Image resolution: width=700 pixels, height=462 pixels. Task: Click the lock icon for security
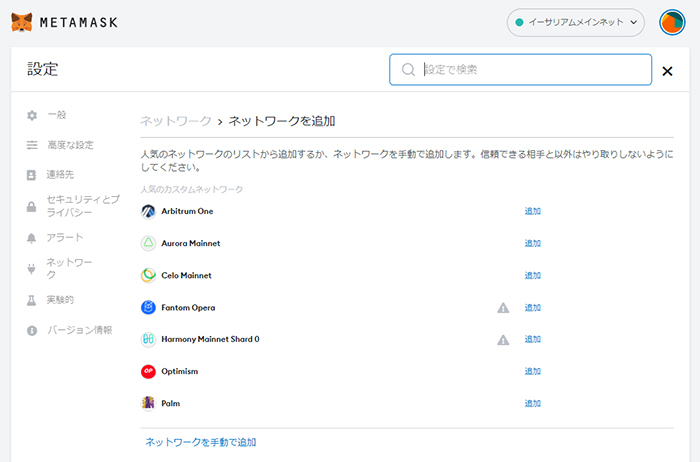pos(31,206)
